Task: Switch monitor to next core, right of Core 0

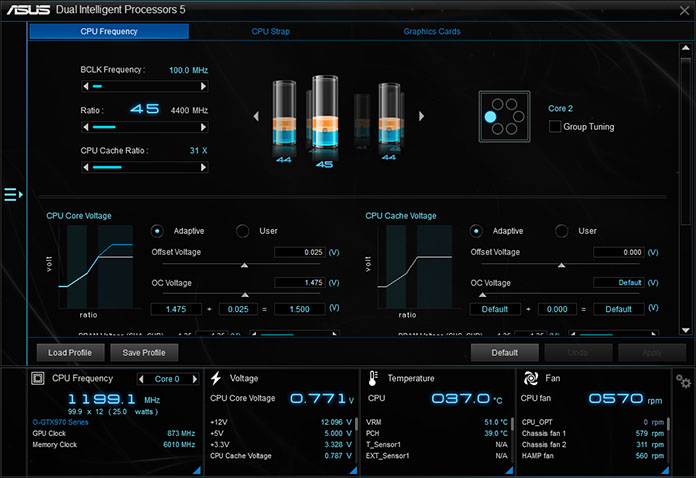Action: pos(194,379)
